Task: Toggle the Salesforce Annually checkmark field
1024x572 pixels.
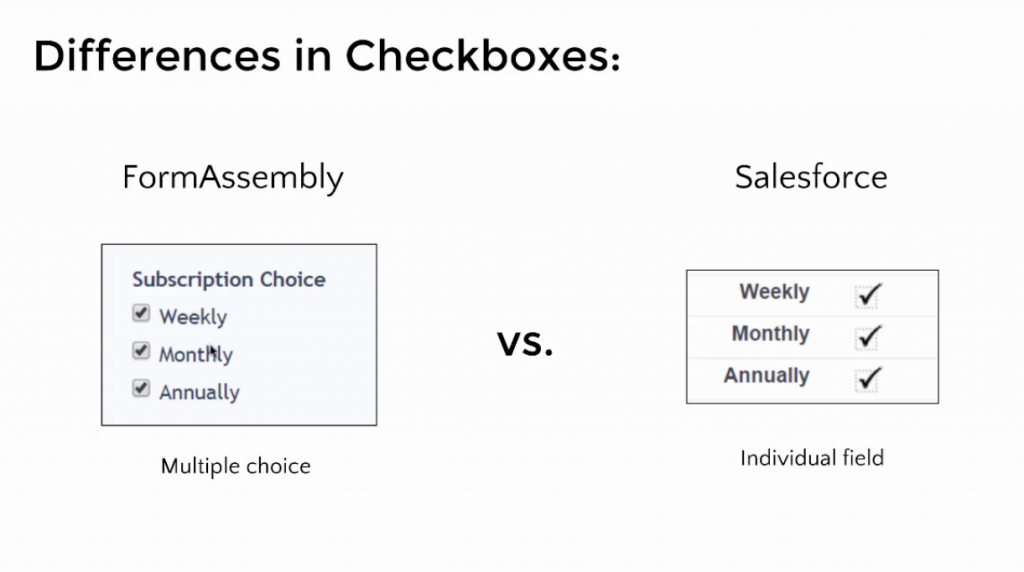Action: tap(868, 379)
